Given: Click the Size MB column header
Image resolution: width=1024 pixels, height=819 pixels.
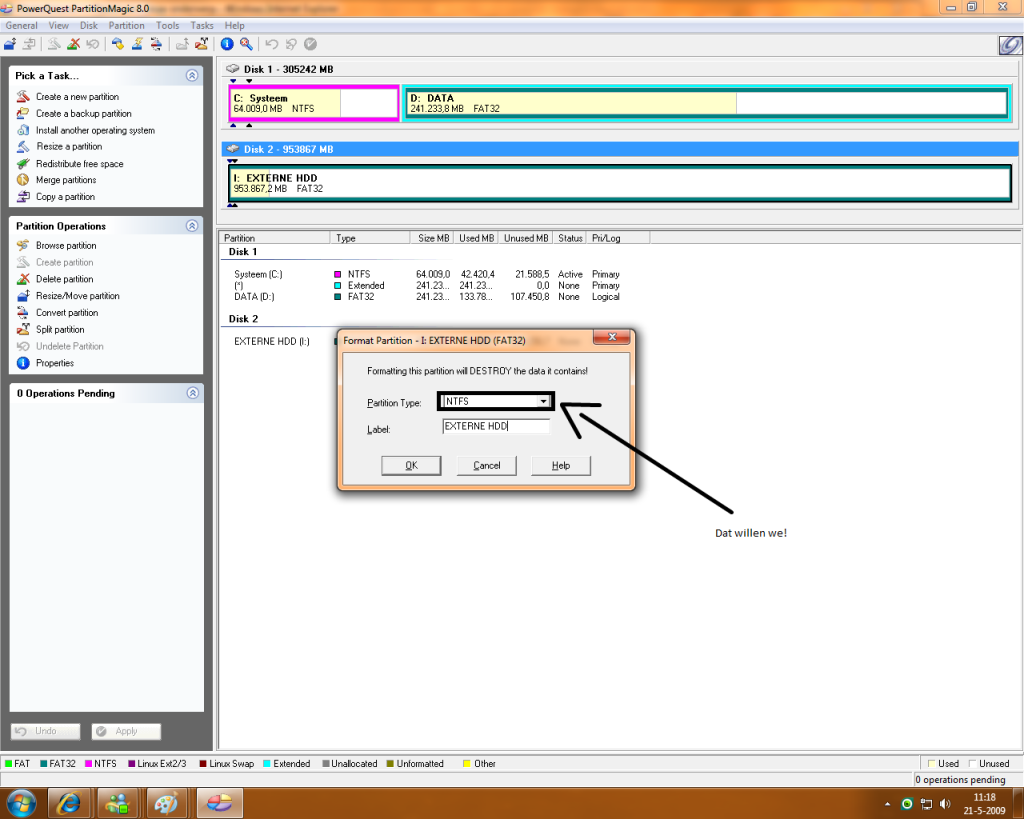Looking at the screenshot, I should [x=432, y=238].
